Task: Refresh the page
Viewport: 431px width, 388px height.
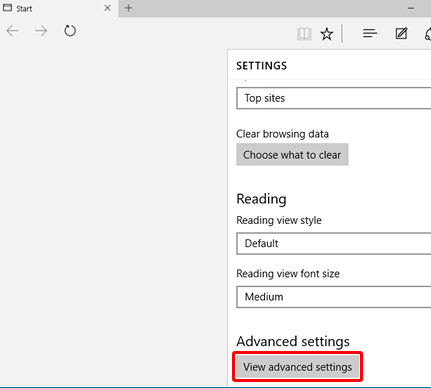Action: [x=70, y=31]
